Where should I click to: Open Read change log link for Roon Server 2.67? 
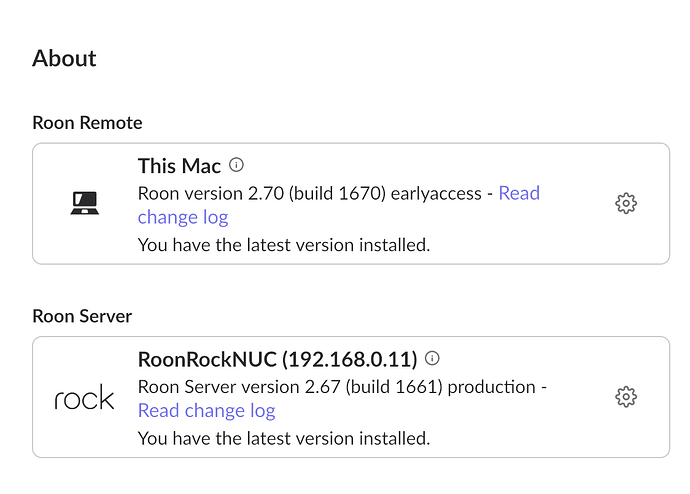click(x=206, y=411)
